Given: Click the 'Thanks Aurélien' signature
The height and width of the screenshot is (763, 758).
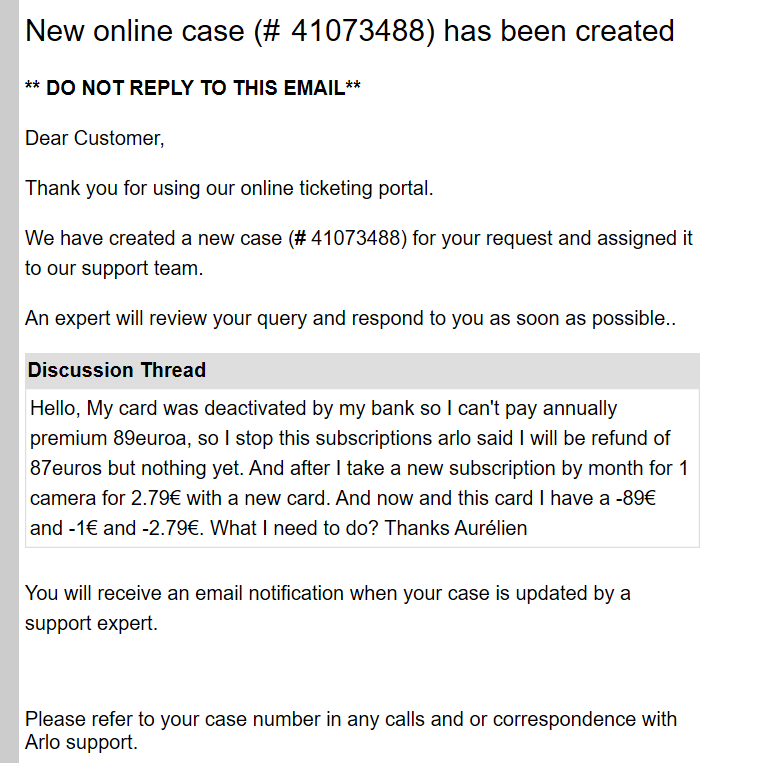Looking at the screenshot, I should point(456,528).
